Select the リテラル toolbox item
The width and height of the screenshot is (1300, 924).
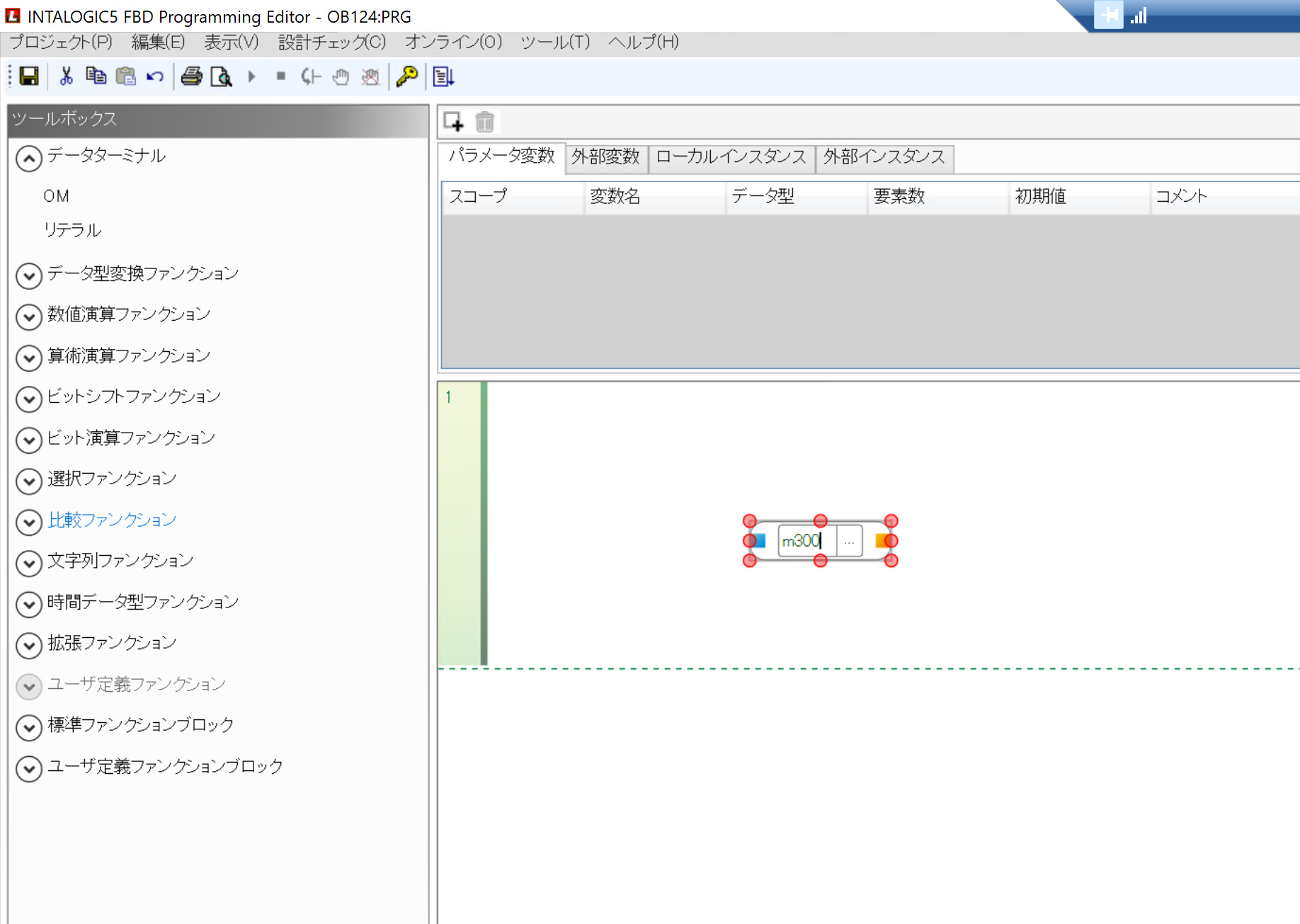72,230
